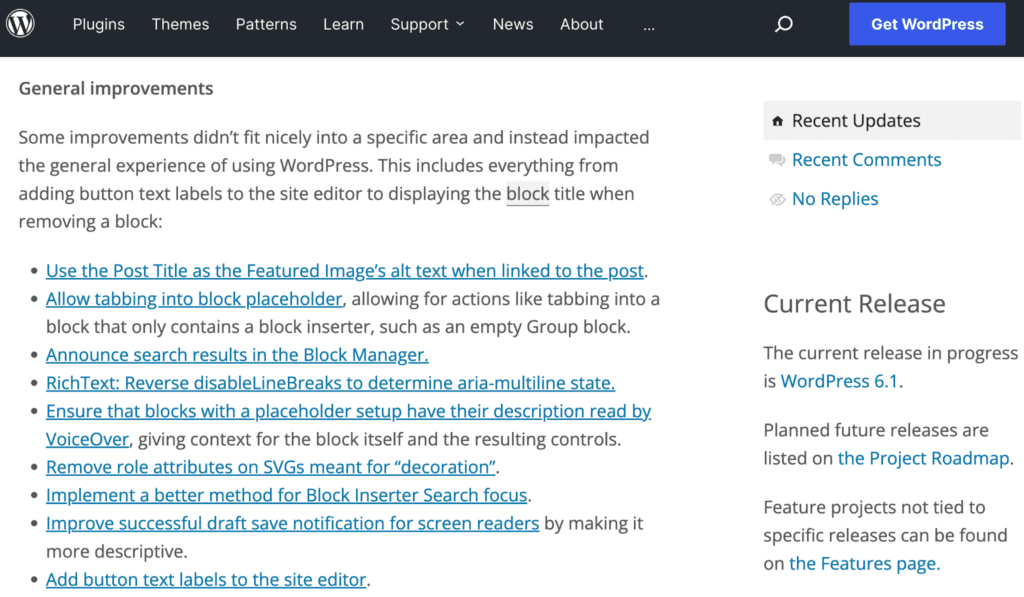Open the ellipsis more menu
The height and width of the screenshot is (597, 1024).
(x=649, y=25)
